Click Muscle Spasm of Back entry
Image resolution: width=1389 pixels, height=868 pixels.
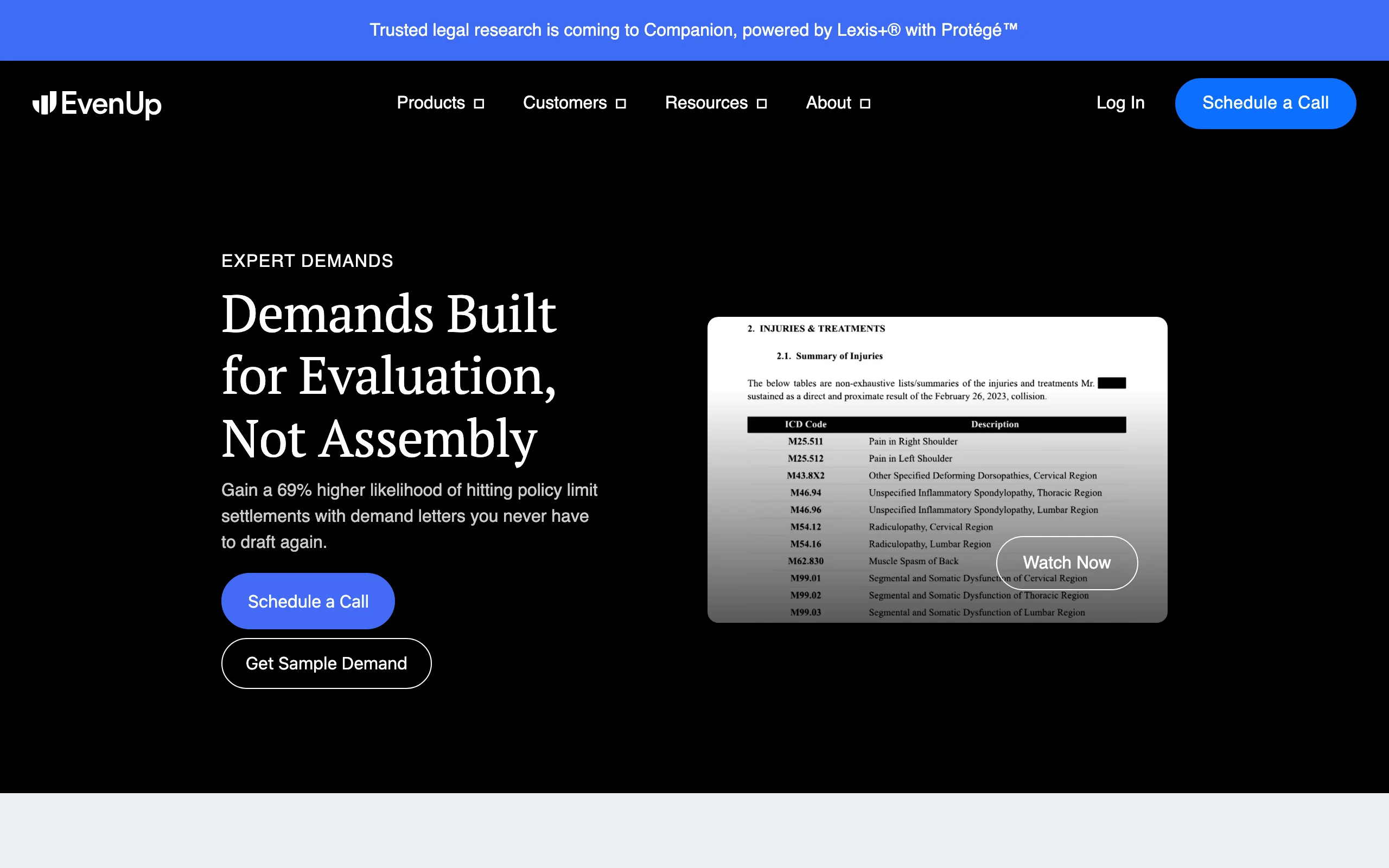pyautogui.click(x=913, y=561)
